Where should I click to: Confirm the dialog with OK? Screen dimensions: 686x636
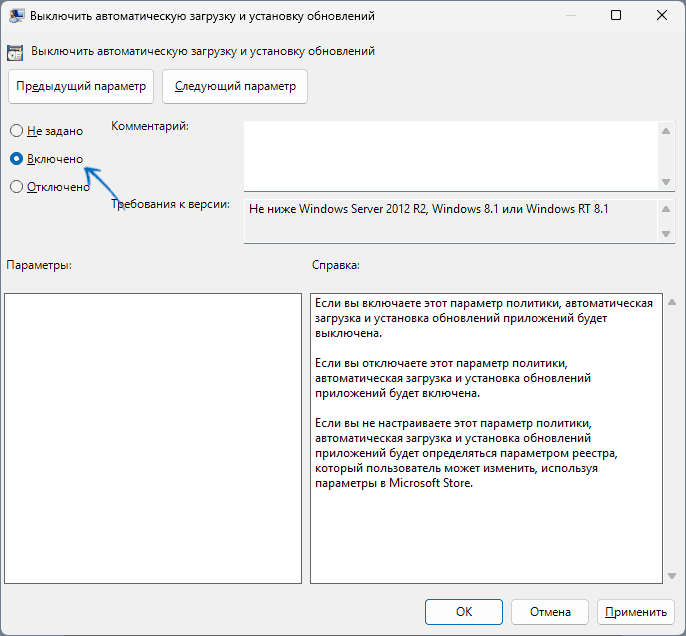(463, 611)
